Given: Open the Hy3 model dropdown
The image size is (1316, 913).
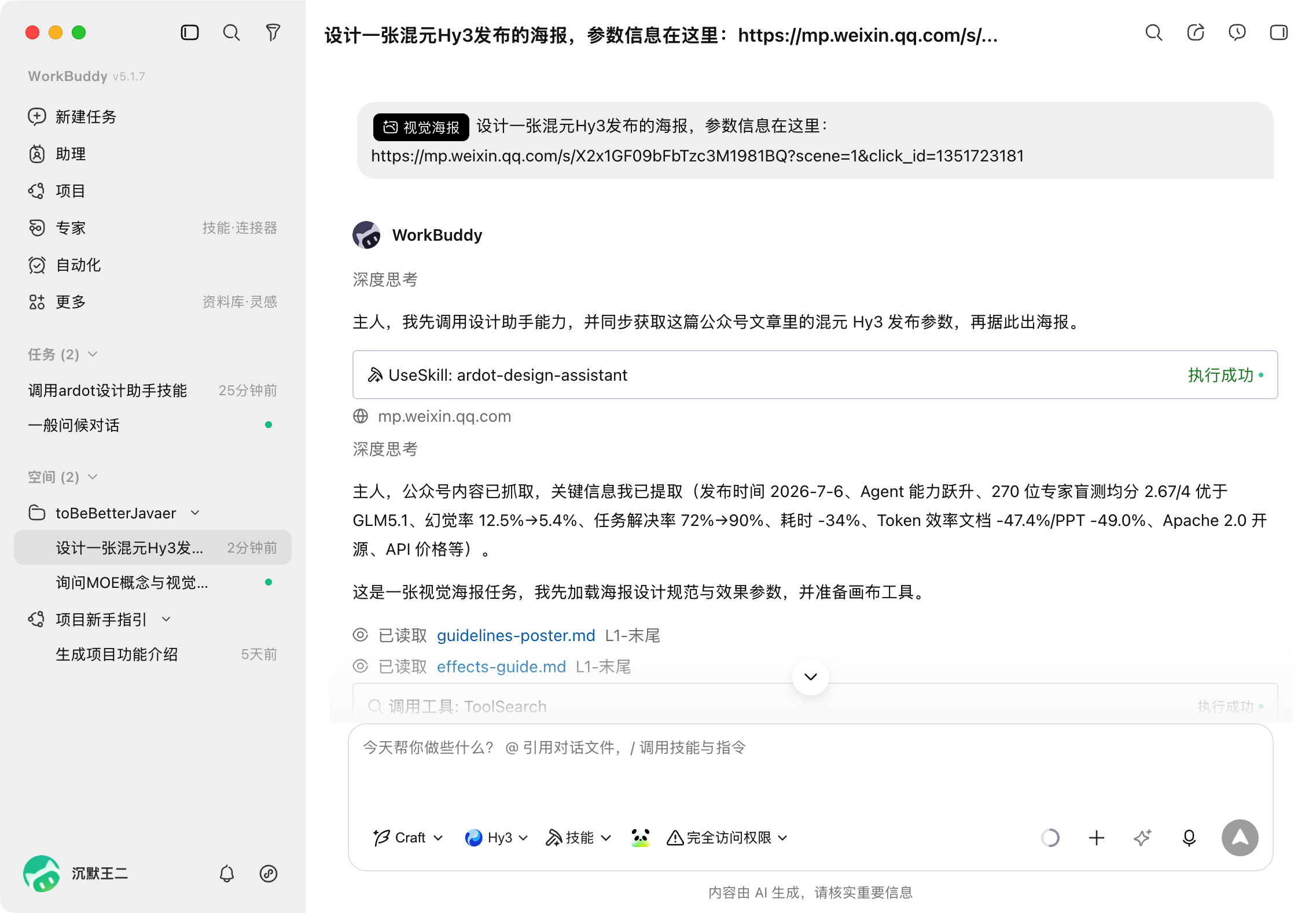Looking at the screenshot, I should 497,838.
